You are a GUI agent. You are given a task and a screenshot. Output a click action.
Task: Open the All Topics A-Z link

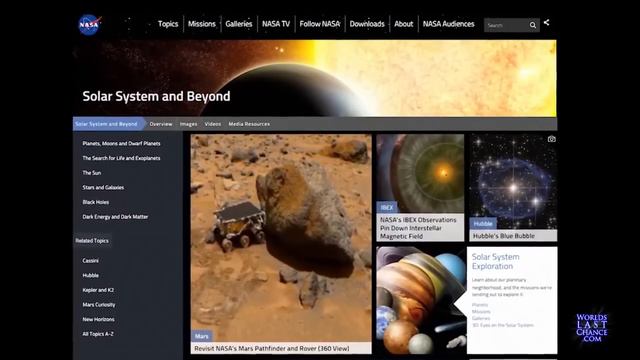coord(98,334)
